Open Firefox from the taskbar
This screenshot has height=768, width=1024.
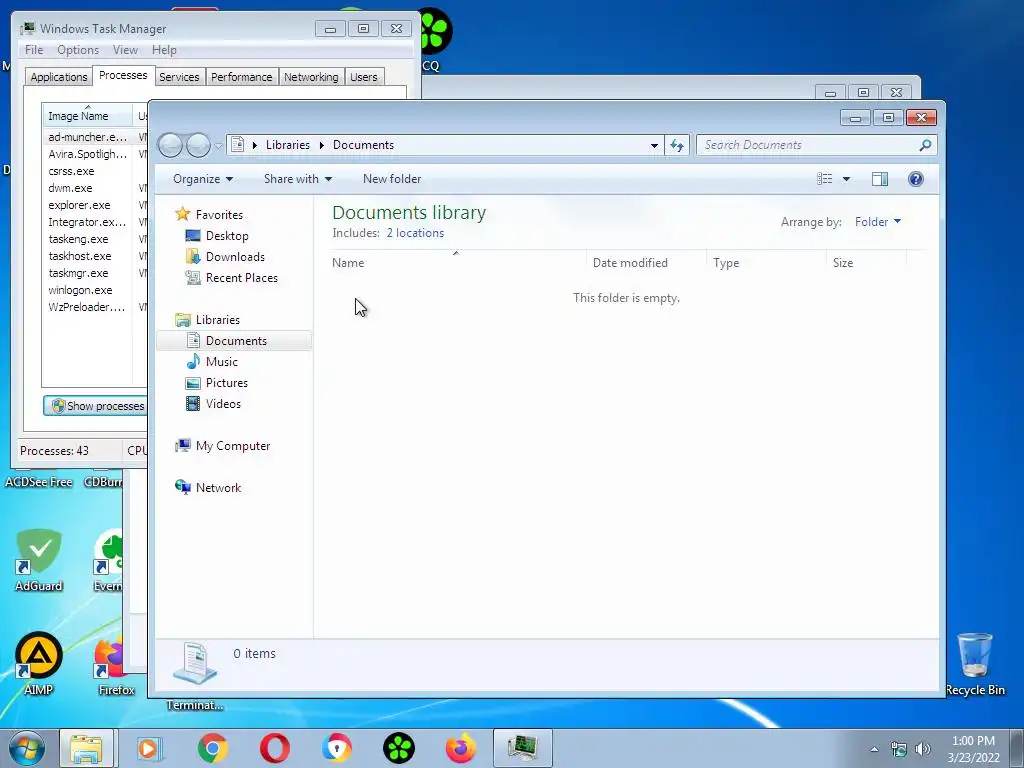[x=461, y=748]
